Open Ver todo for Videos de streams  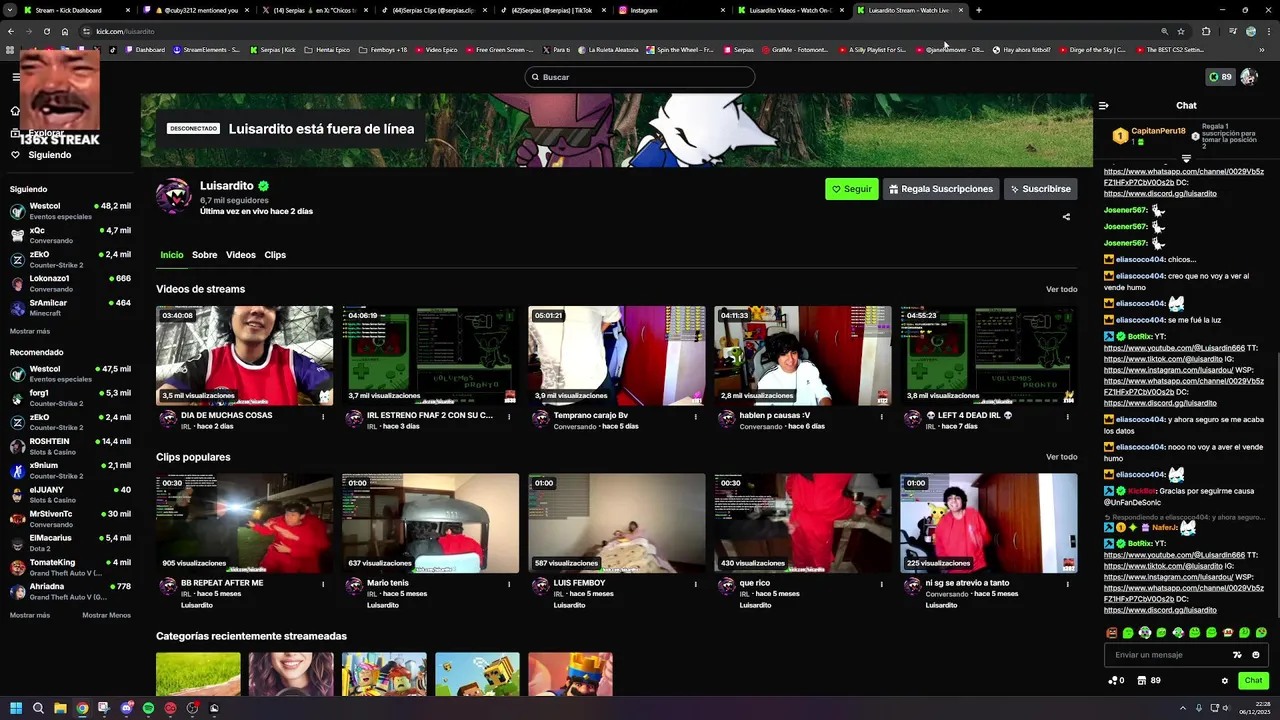point(1061,290)
